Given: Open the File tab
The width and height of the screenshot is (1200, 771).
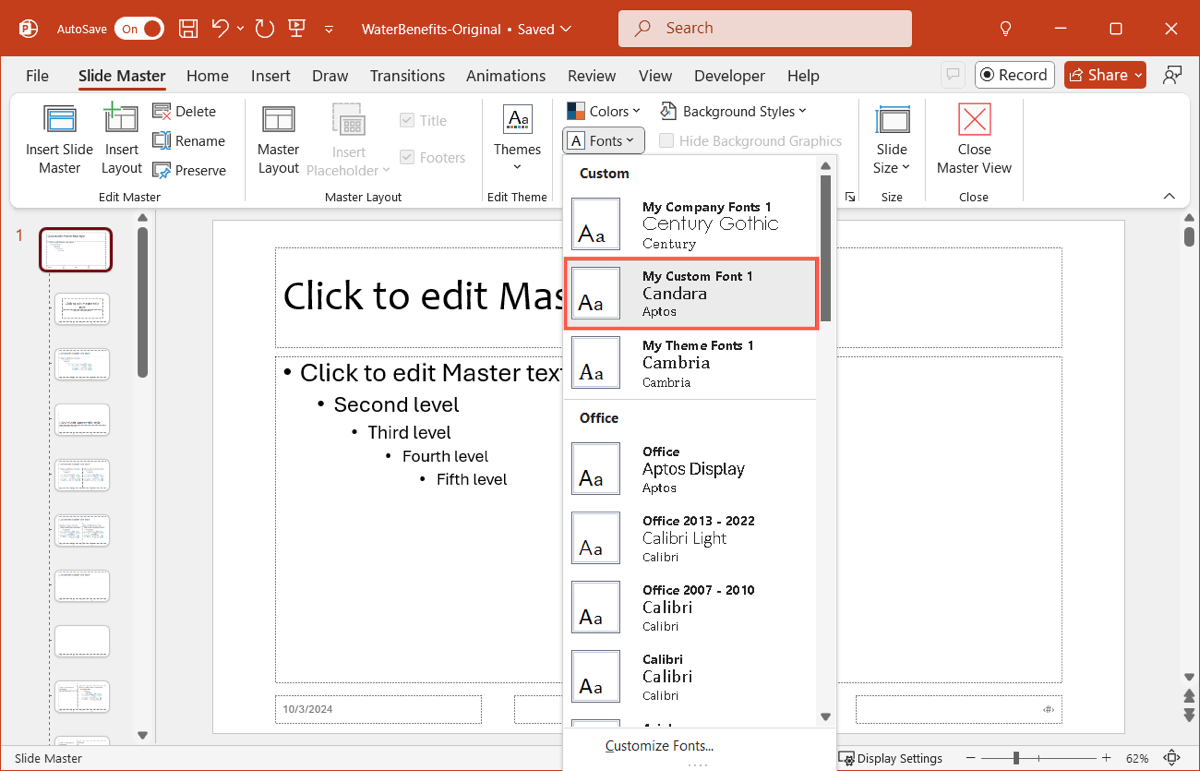Looking at the screenshot, I should (37, 75).
